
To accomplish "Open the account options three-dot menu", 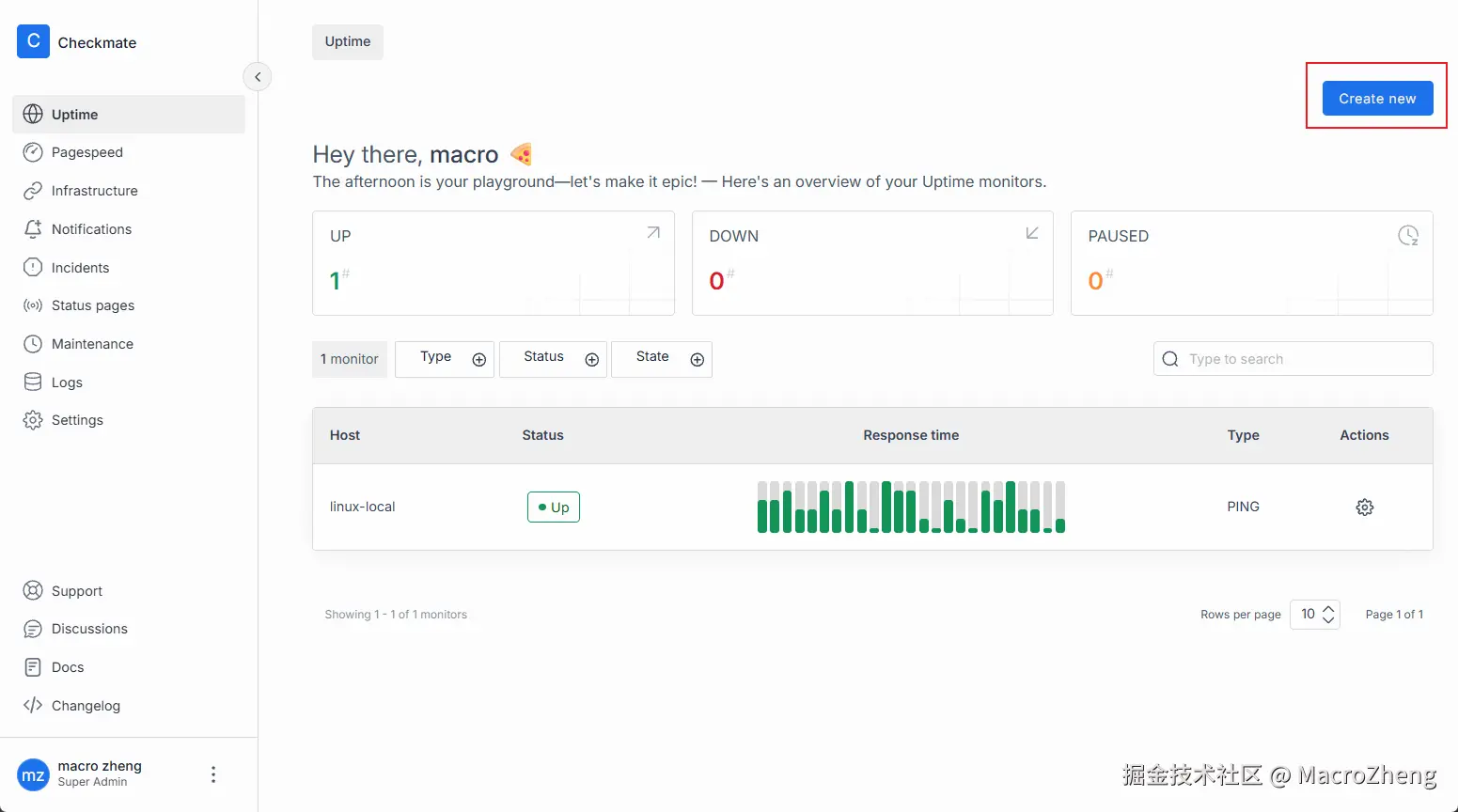I will [213, 774].
